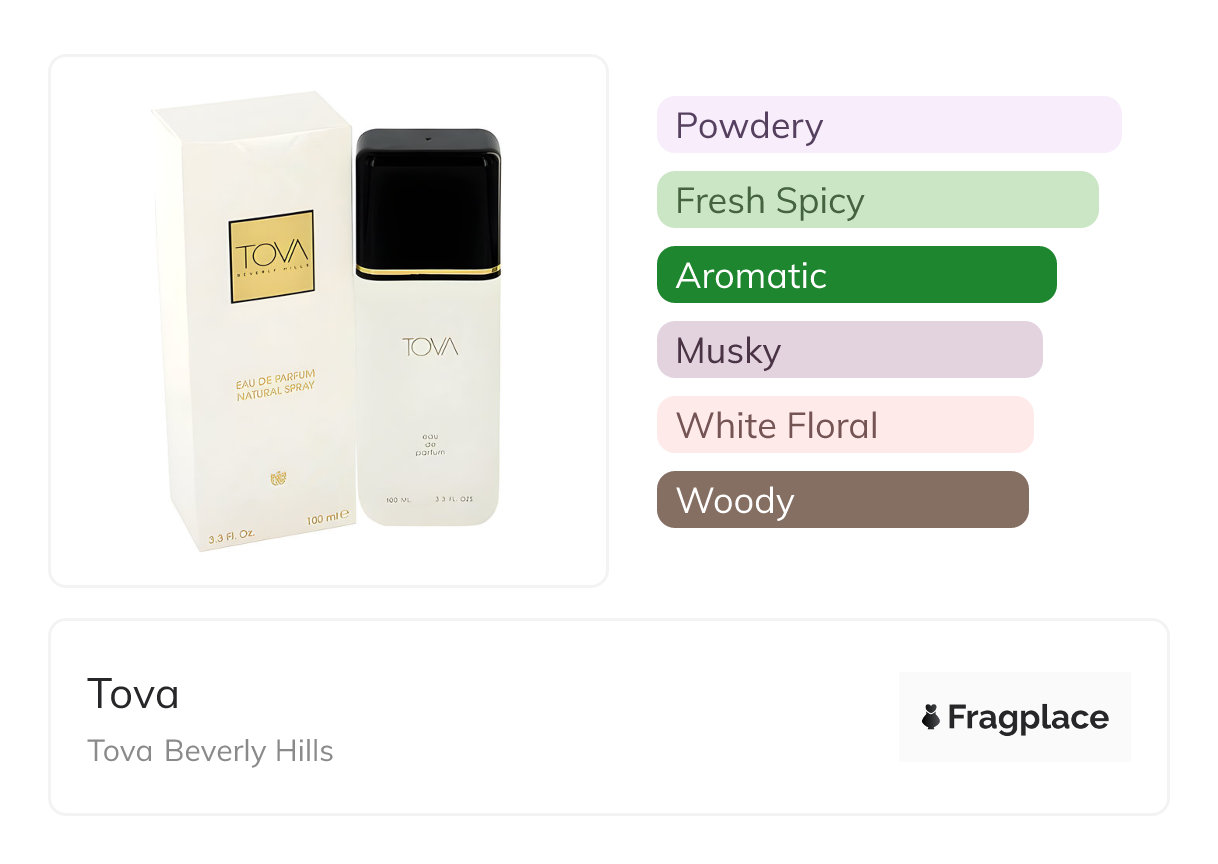Click 'eau de parfum' text on bottle

(x=430, y=443)
